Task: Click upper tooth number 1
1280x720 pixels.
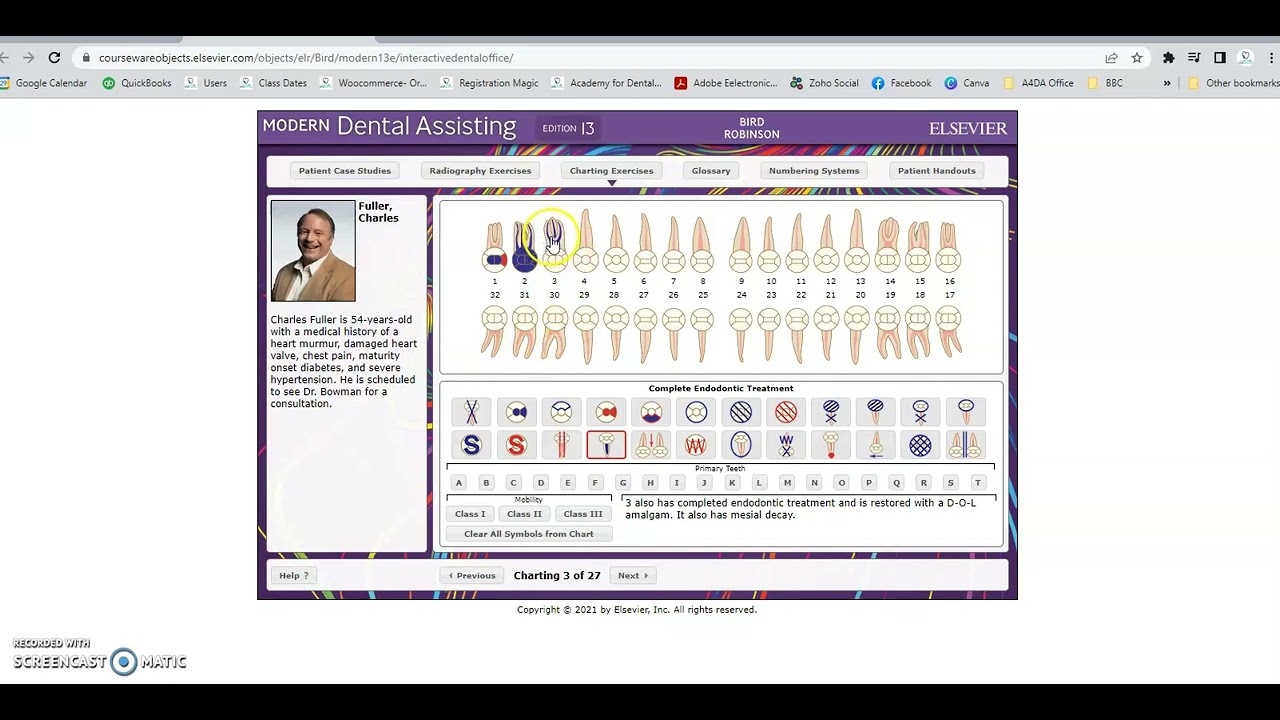Action: [494, 247]
